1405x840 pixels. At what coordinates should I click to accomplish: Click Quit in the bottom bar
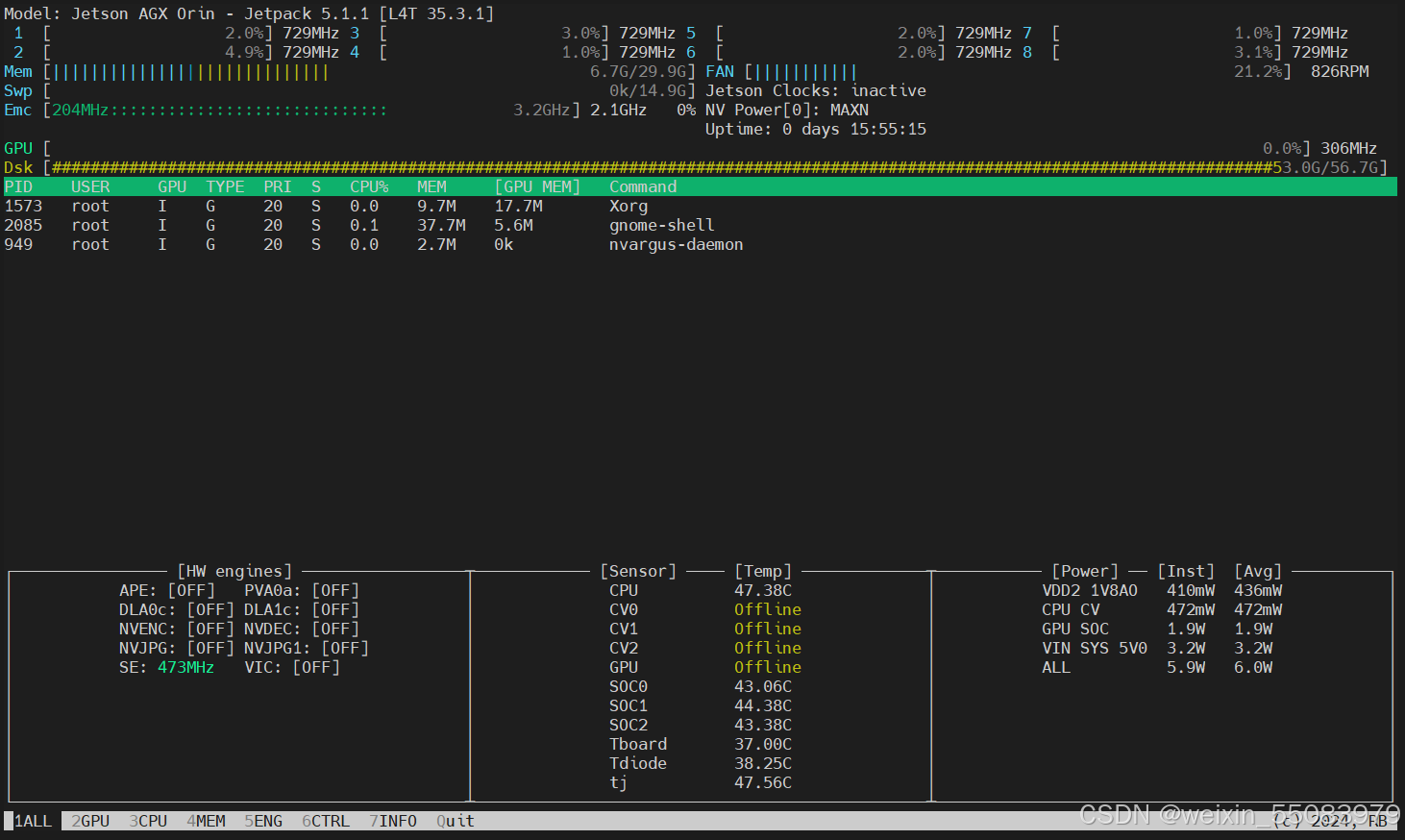click(x=456, y=821)
